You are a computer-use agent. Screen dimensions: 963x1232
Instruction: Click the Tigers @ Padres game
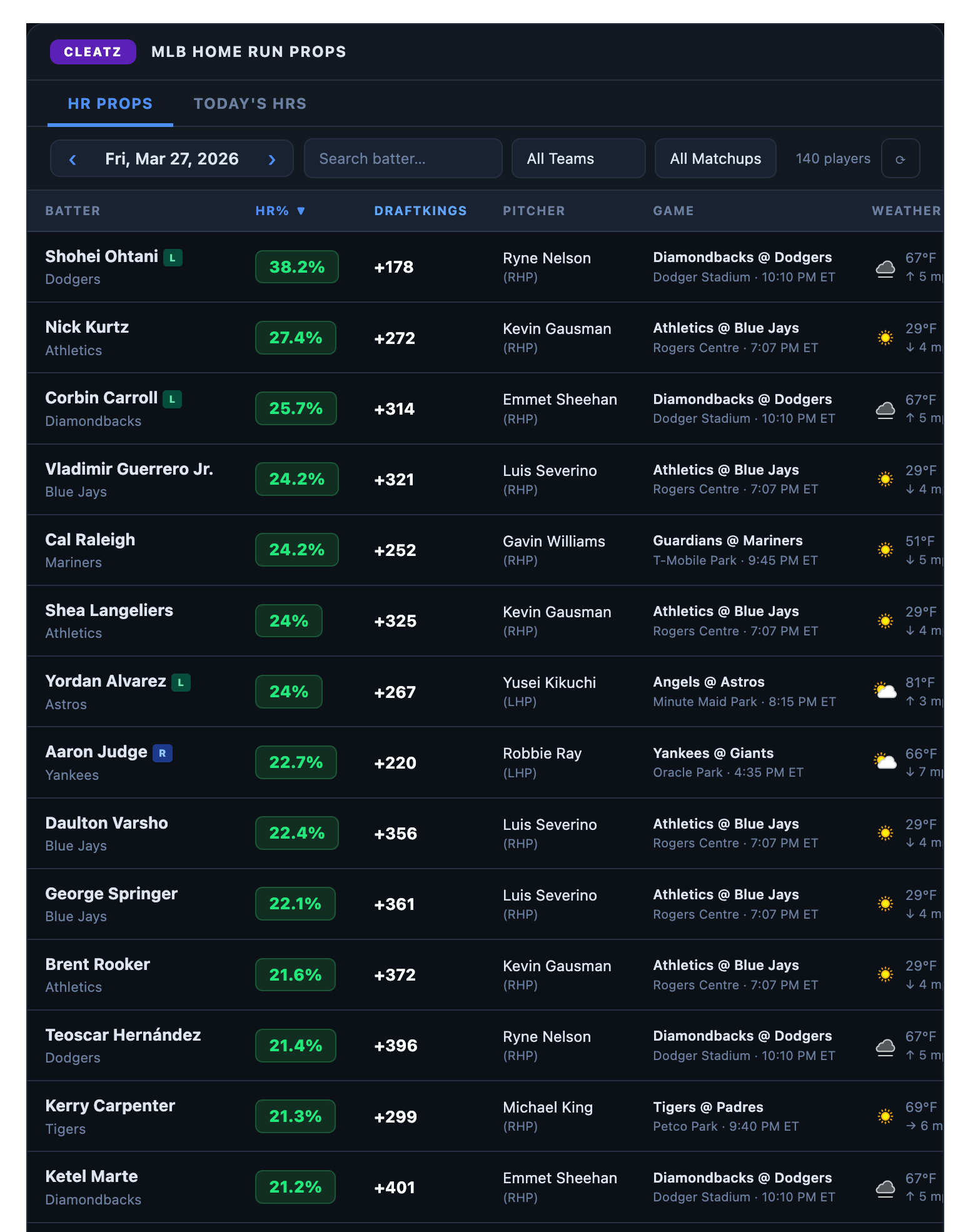pyautogui.click(x=708, y=1107)
